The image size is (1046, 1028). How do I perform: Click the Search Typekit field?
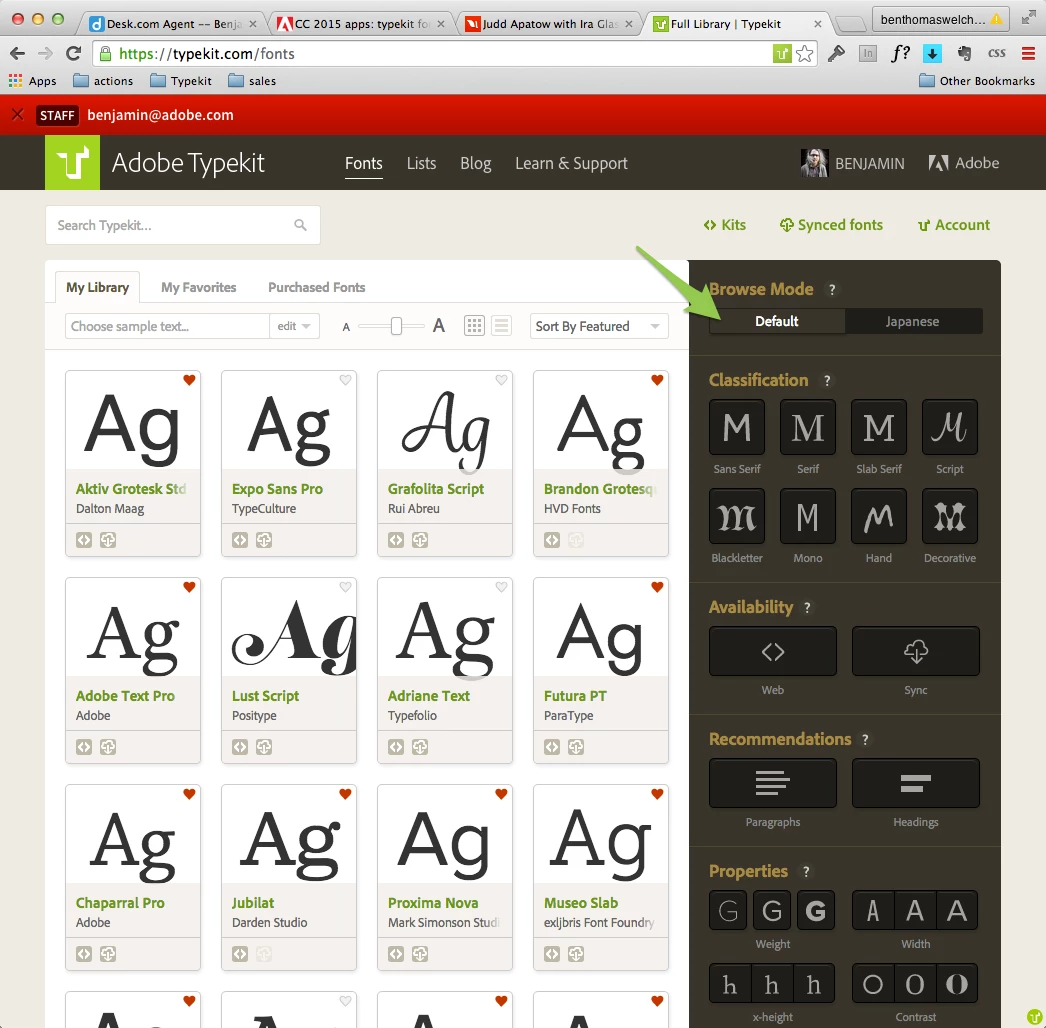tap(183, 225)
